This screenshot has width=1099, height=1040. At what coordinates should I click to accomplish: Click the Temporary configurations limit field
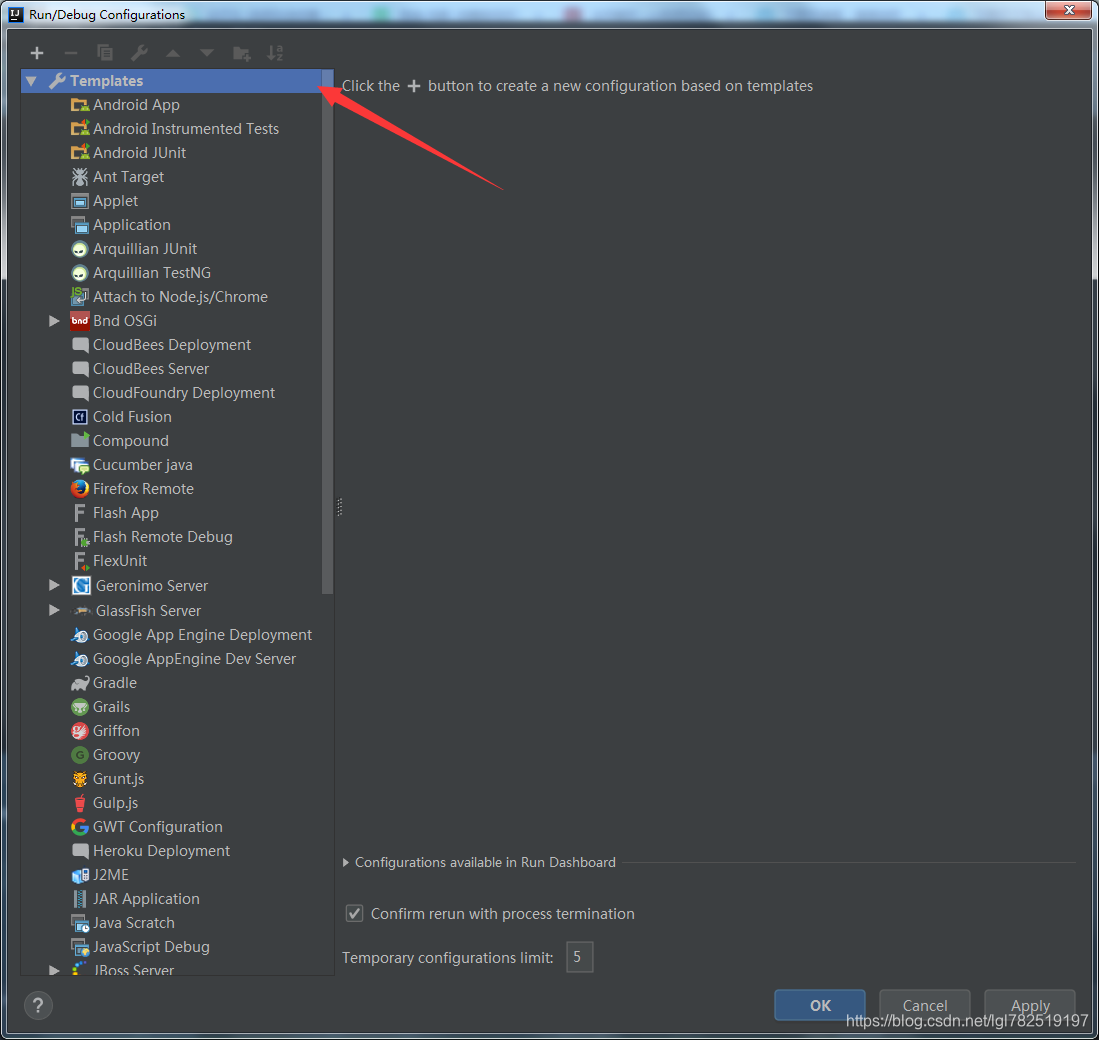click(580, 958)
